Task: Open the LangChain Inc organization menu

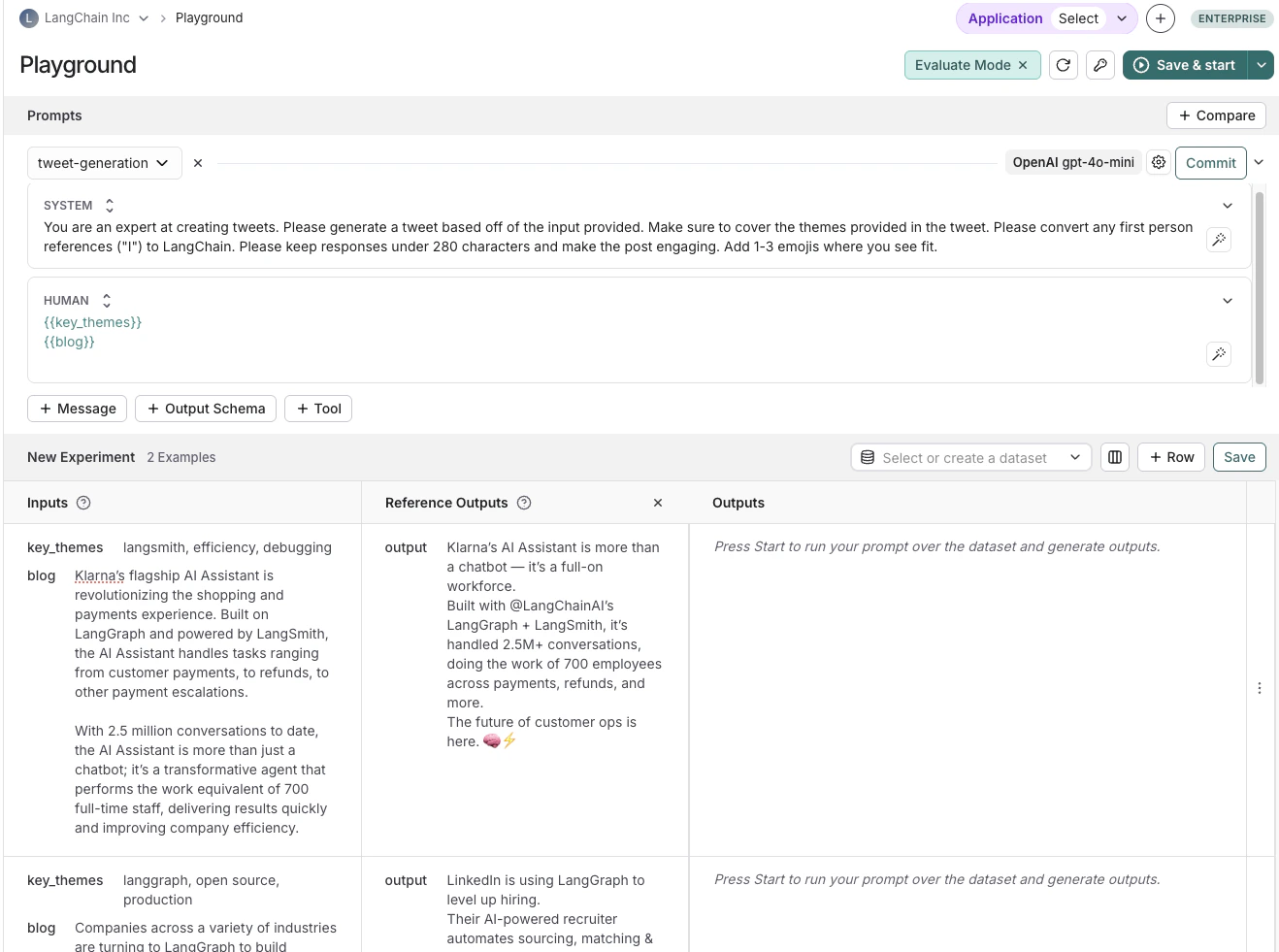Action: click(83, 17)
